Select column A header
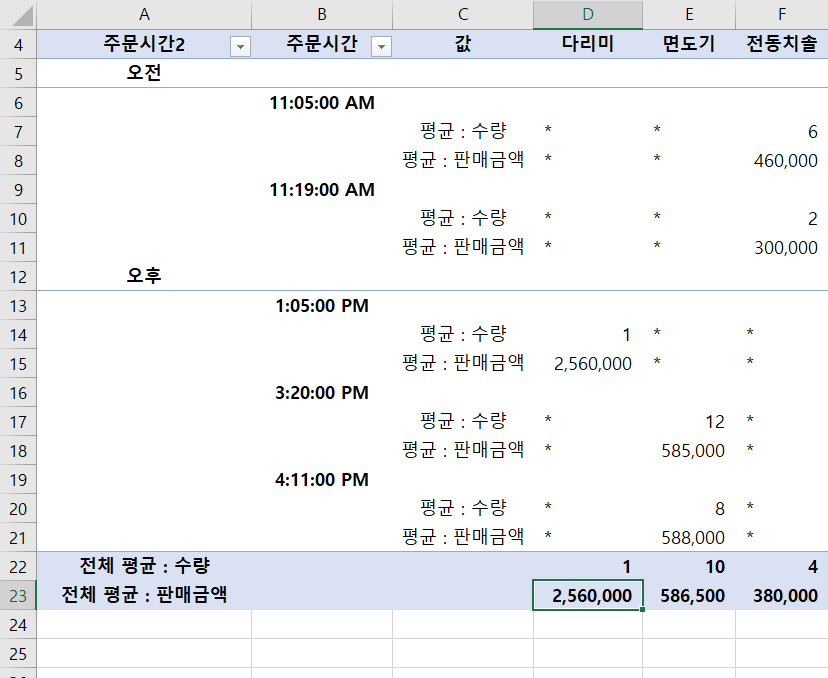 (x=144, y=14)
